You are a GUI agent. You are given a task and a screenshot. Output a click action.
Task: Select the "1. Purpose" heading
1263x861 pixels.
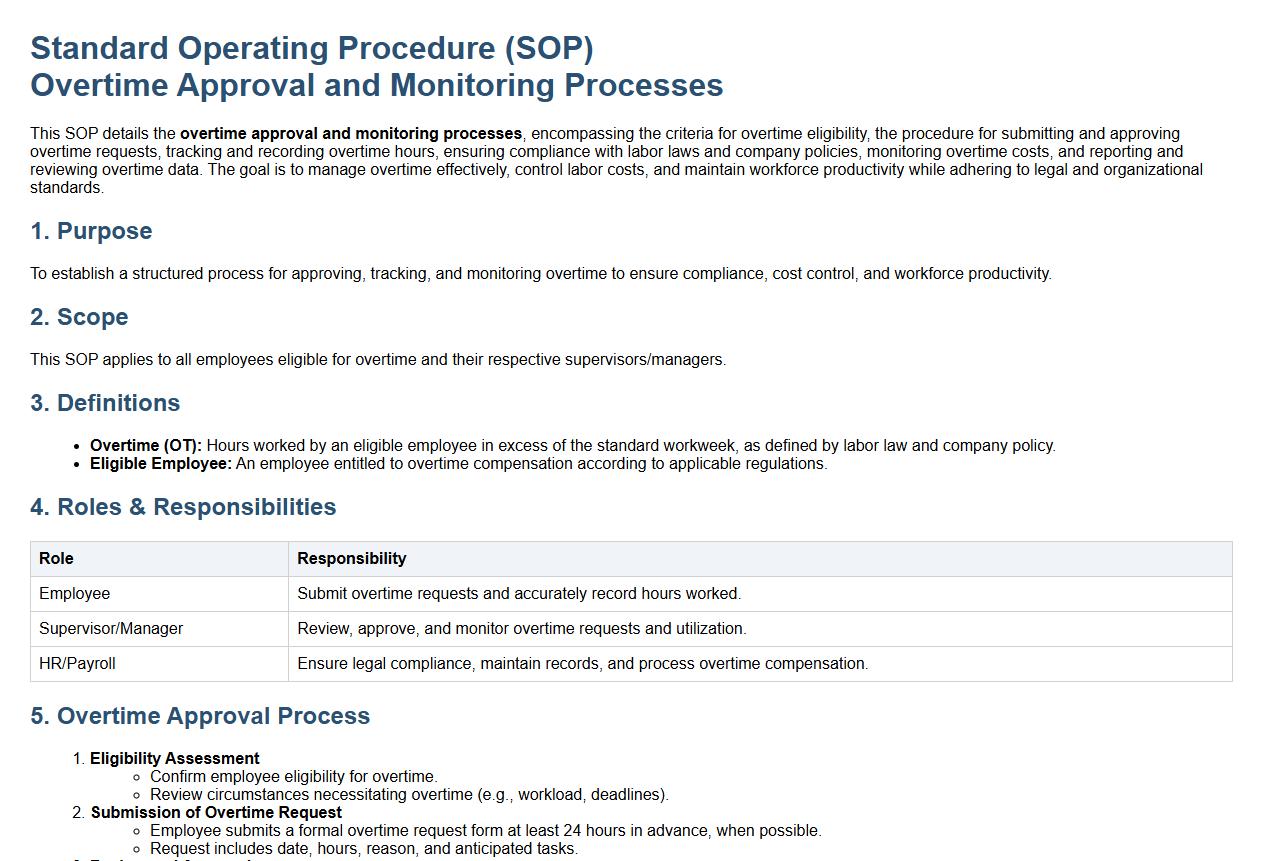pyautogui.click(x=91, y=231)
